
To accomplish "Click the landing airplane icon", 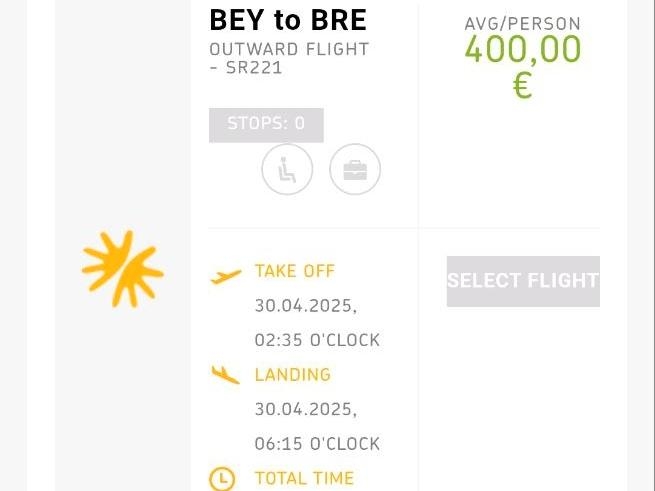I will pos(226,374).
